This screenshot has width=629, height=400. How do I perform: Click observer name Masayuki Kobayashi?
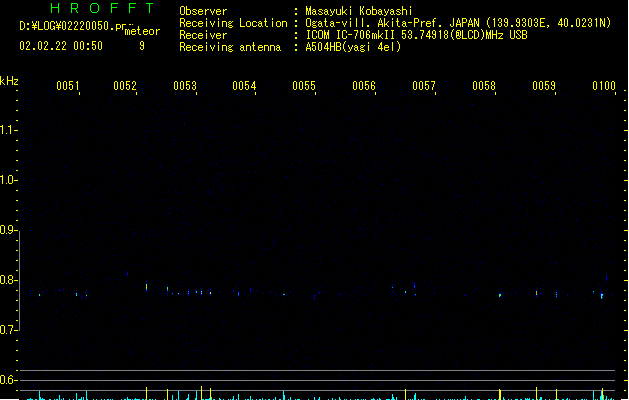point(359,11)
